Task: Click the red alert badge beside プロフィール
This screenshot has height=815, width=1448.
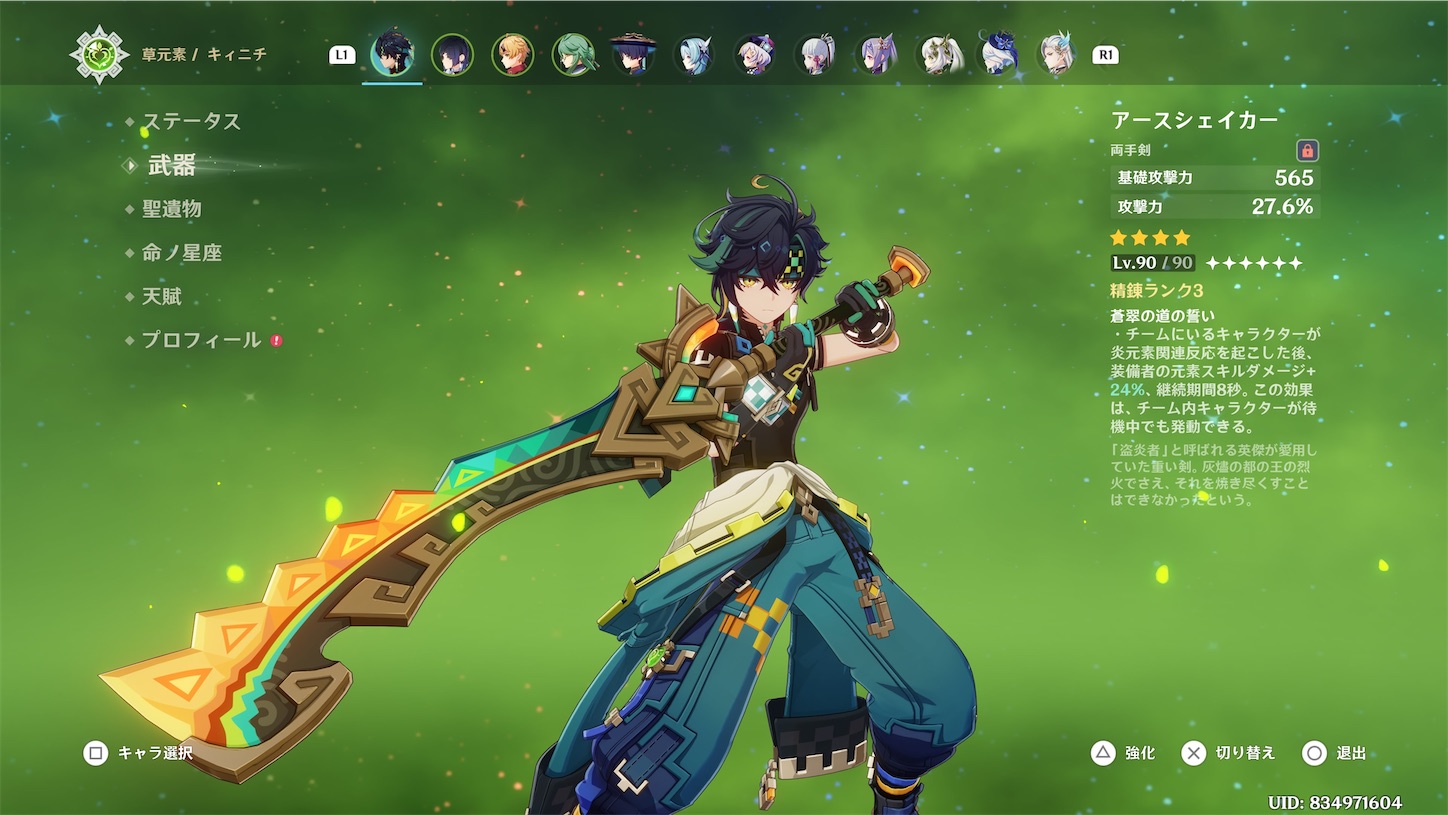Action: (x=277, y=341)
